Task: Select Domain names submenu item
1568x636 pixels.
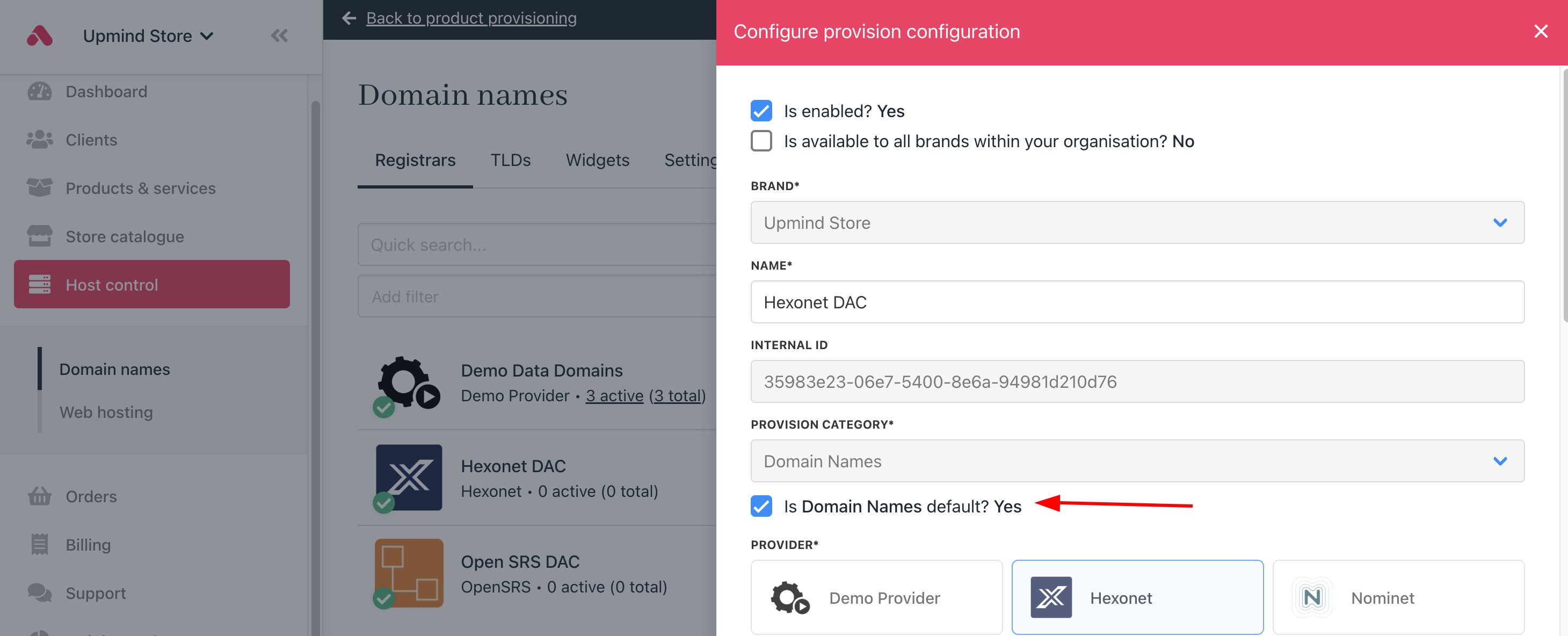Action: (x=114, y=369)
